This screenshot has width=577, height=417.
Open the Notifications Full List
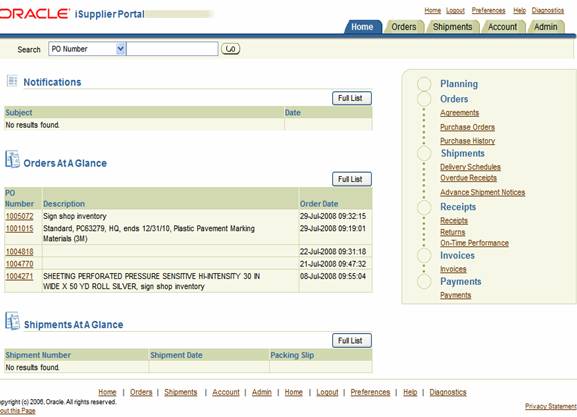point(352,98)
